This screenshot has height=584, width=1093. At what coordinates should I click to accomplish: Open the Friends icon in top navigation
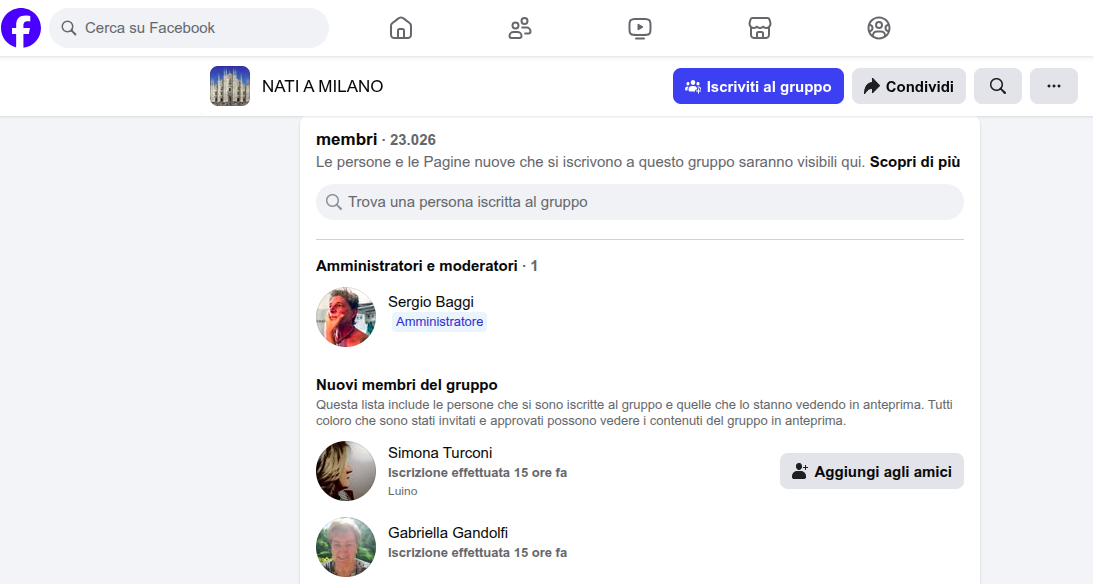520,28
